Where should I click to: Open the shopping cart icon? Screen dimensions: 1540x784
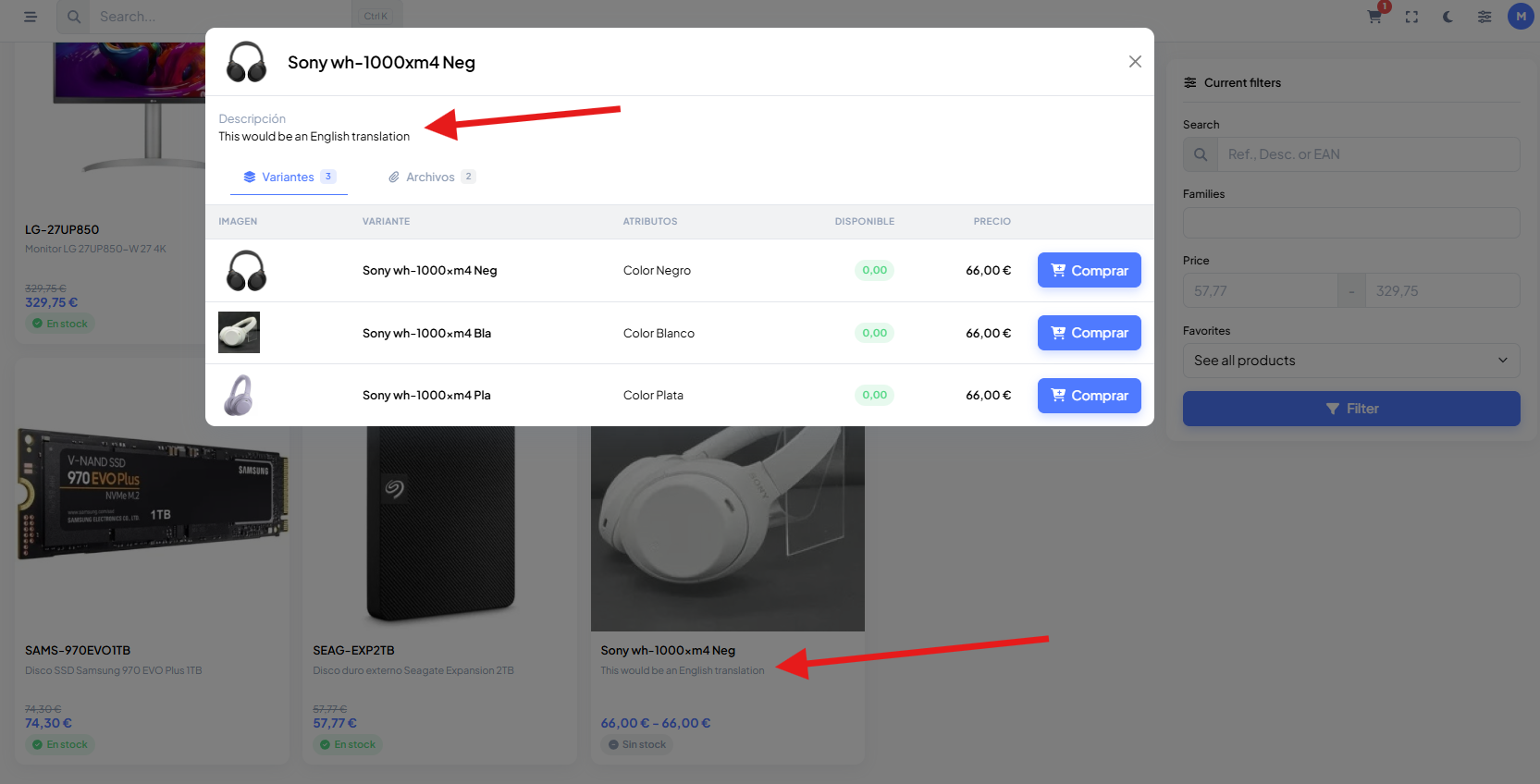[1374, 17]
